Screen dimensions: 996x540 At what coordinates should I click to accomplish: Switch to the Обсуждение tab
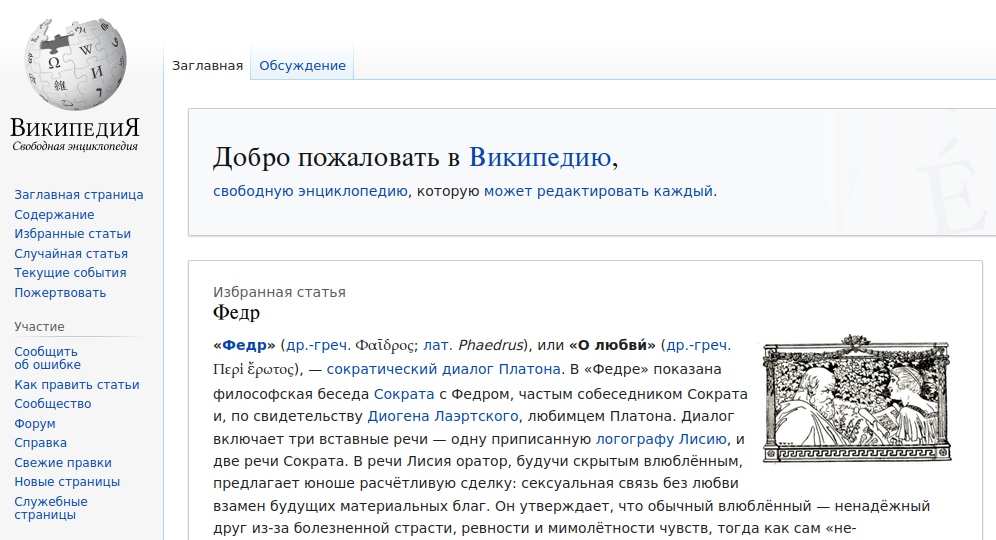click(x=302, y=65)
